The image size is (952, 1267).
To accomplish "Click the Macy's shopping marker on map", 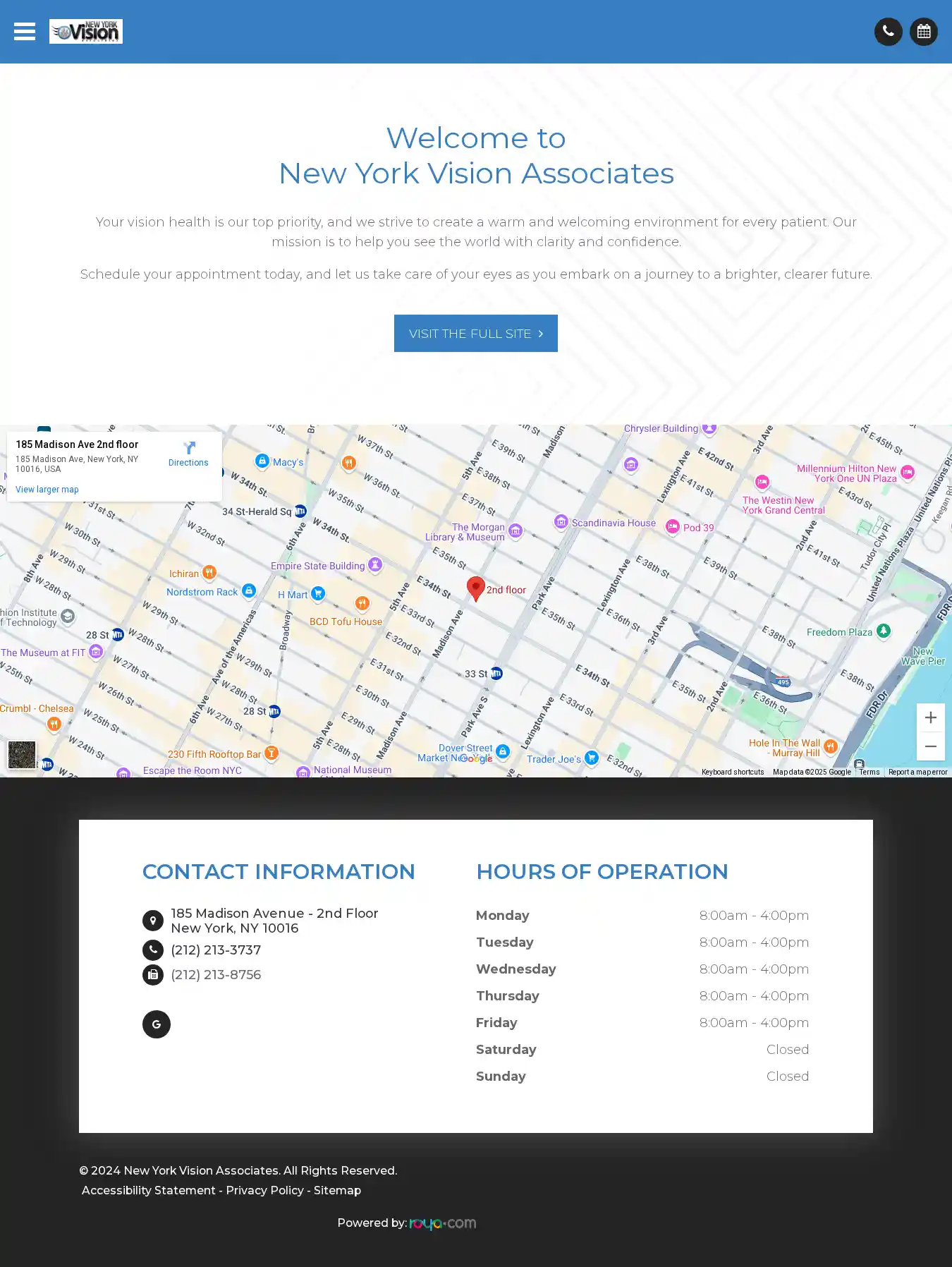I will pyautogui.click(x=262, y=461).
